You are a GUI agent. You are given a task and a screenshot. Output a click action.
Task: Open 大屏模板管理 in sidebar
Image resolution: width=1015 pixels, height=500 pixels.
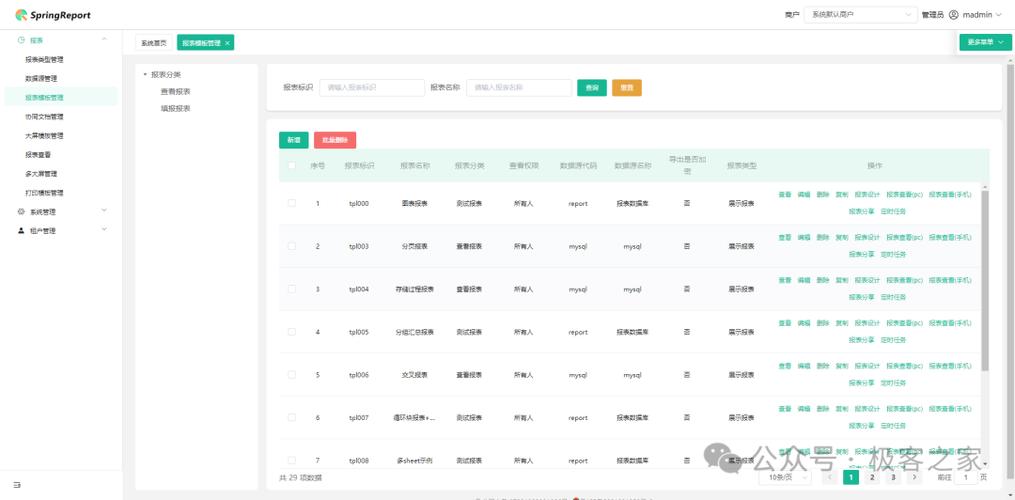(44, 136)
